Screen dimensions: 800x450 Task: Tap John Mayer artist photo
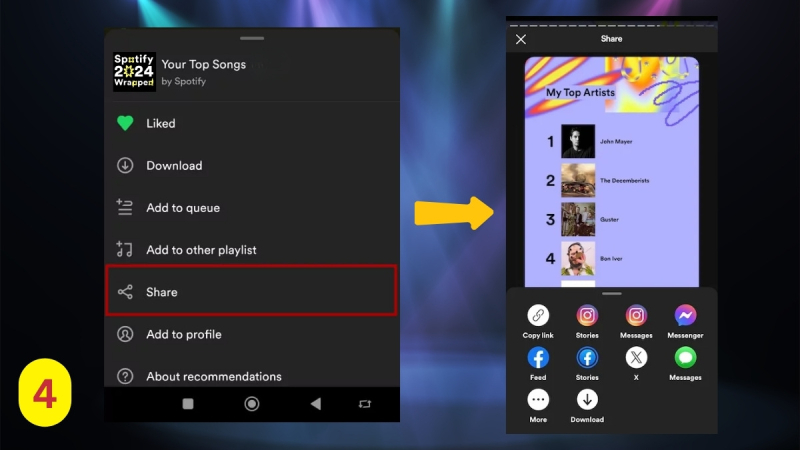coord(578,141)
